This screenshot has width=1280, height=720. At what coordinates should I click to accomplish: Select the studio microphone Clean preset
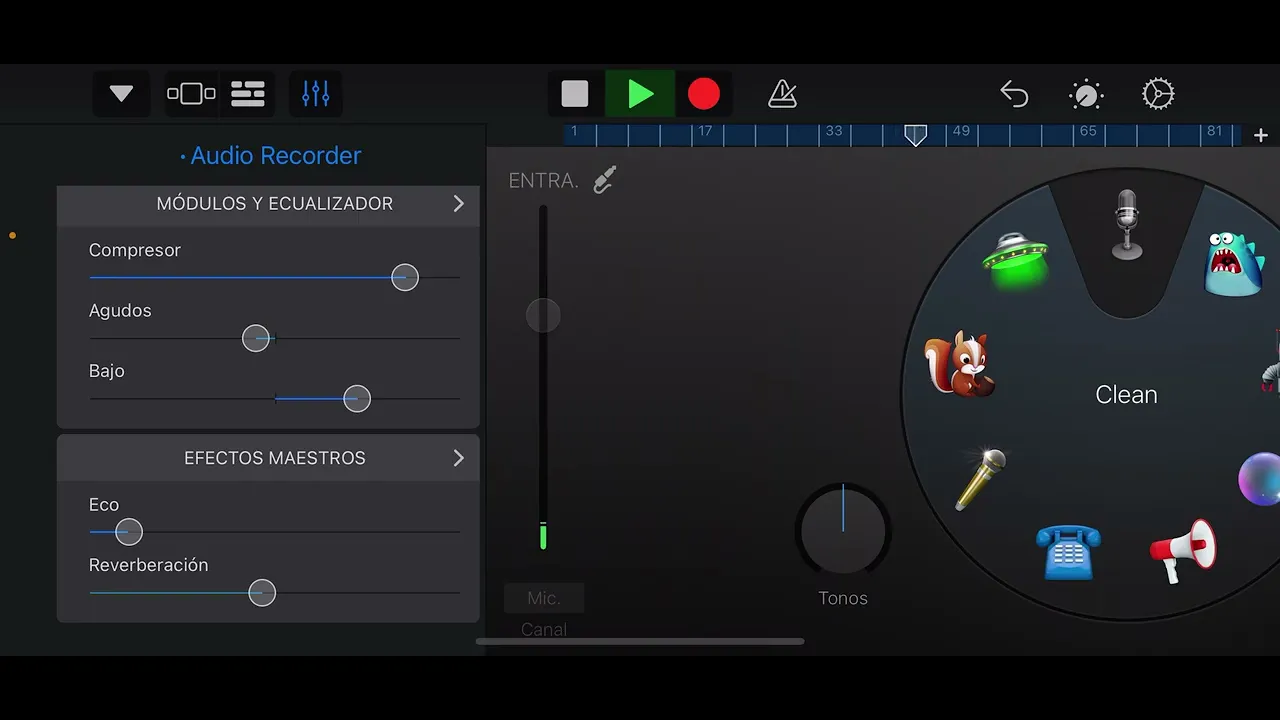pyautogui.click(x=1127, y=225)
